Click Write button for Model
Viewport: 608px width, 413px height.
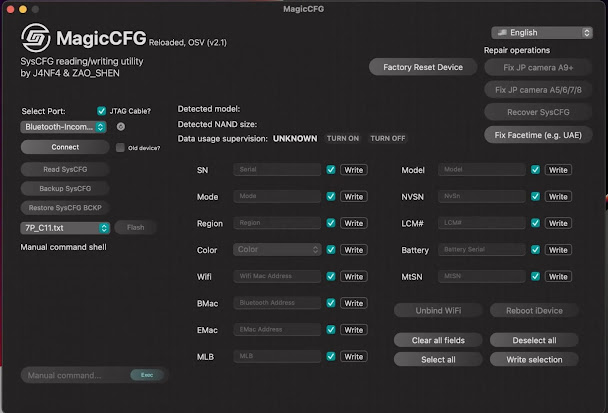558,170
